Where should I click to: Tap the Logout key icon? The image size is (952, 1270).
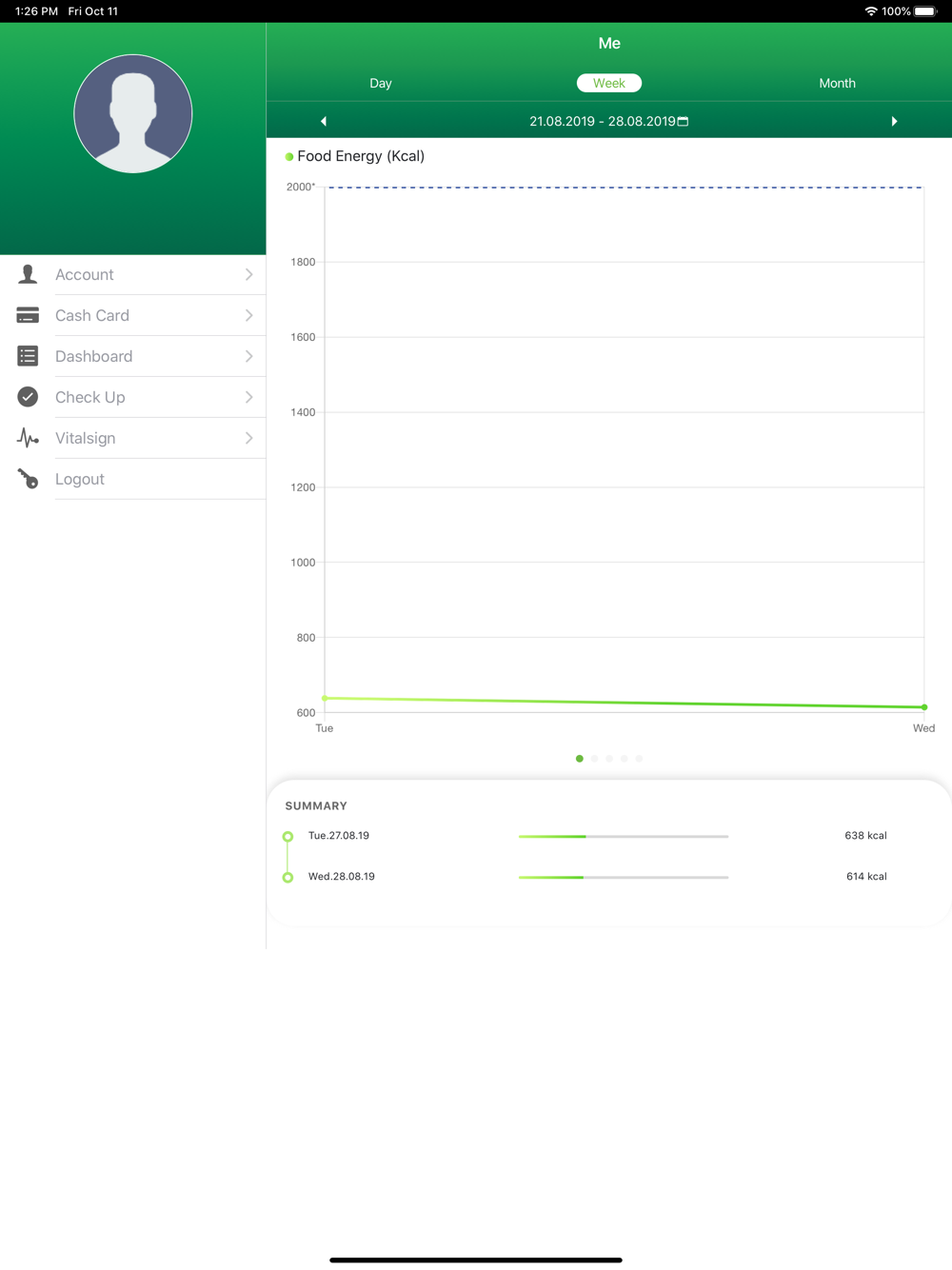[x=28, y=479]
